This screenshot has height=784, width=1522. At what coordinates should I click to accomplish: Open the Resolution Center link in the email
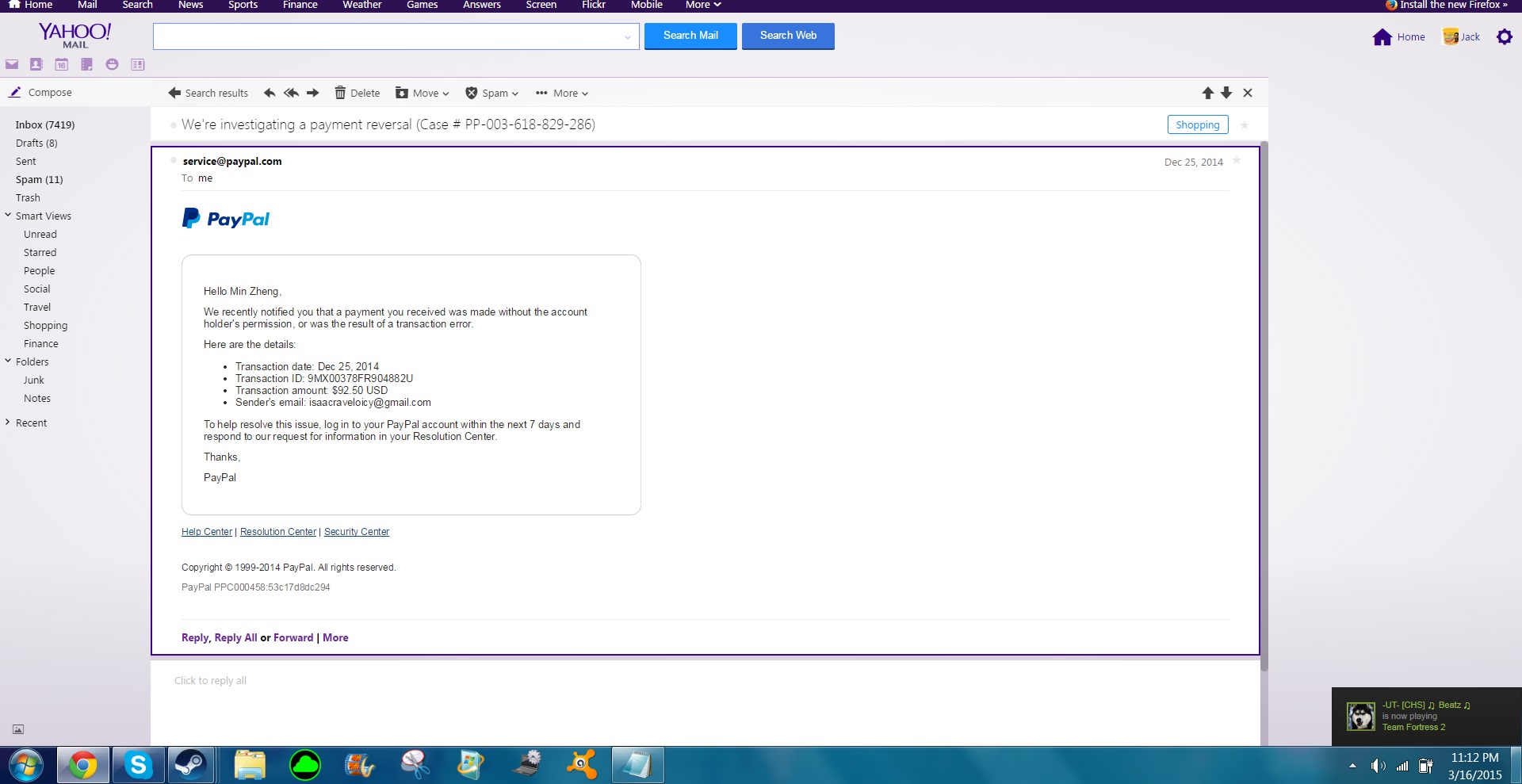coord(277,532)
